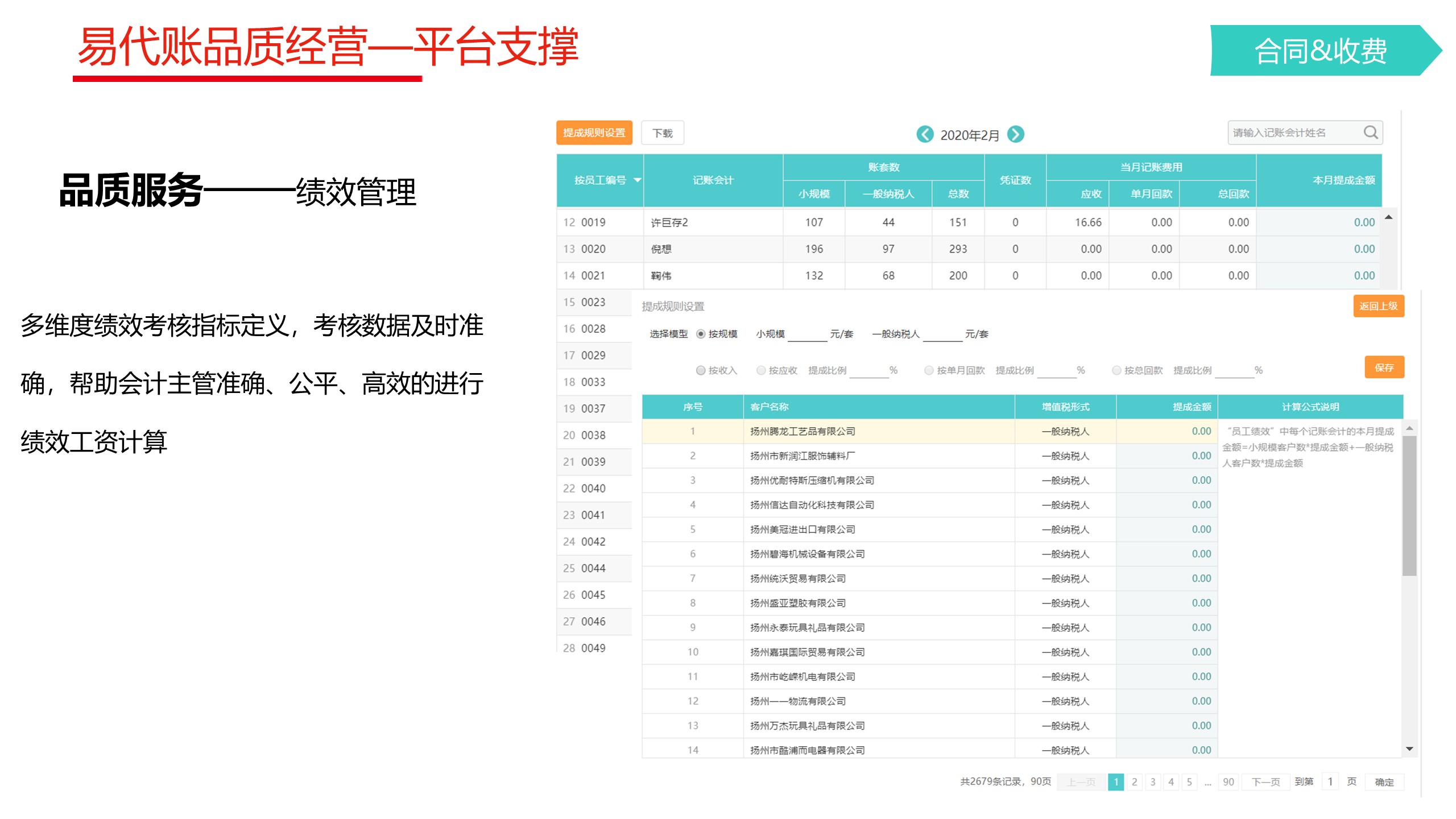Select employee row 0020 倪想
Image resolution: width=1456 pixels, height=819 pixels.
coord(969,249)
